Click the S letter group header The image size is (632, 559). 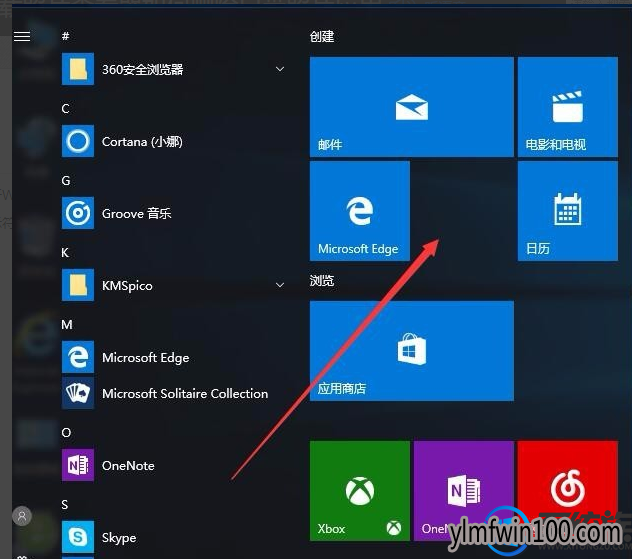click(x=65, y=505)
